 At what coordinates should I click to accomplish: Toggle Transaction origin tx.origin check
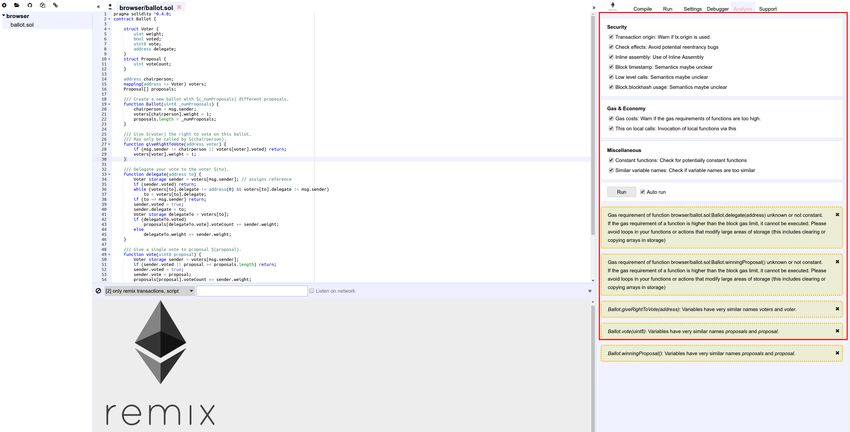pyautogui.click(x=611, y=37)
